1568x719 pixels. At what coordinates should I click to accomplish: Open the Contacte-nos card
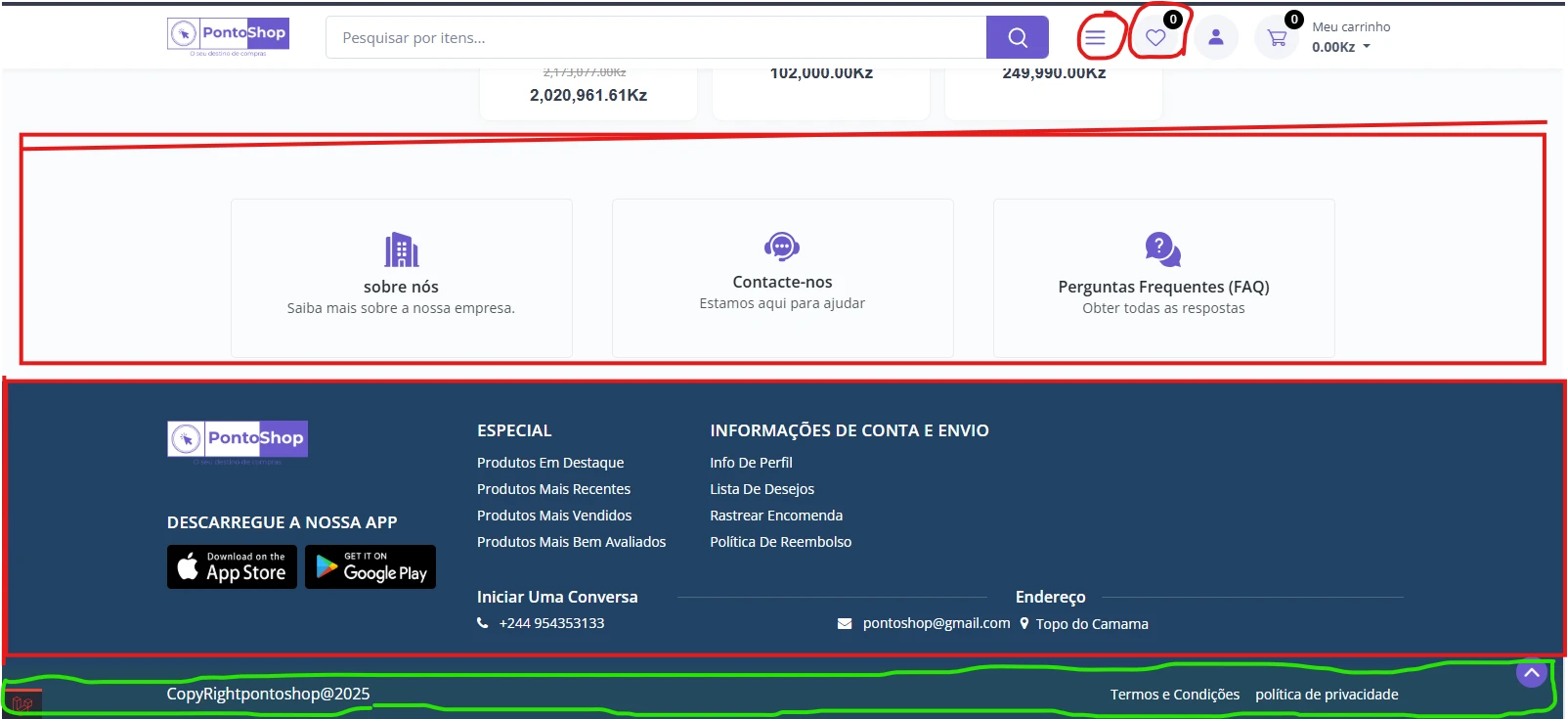pyautogui.click(x=782, y=278)
